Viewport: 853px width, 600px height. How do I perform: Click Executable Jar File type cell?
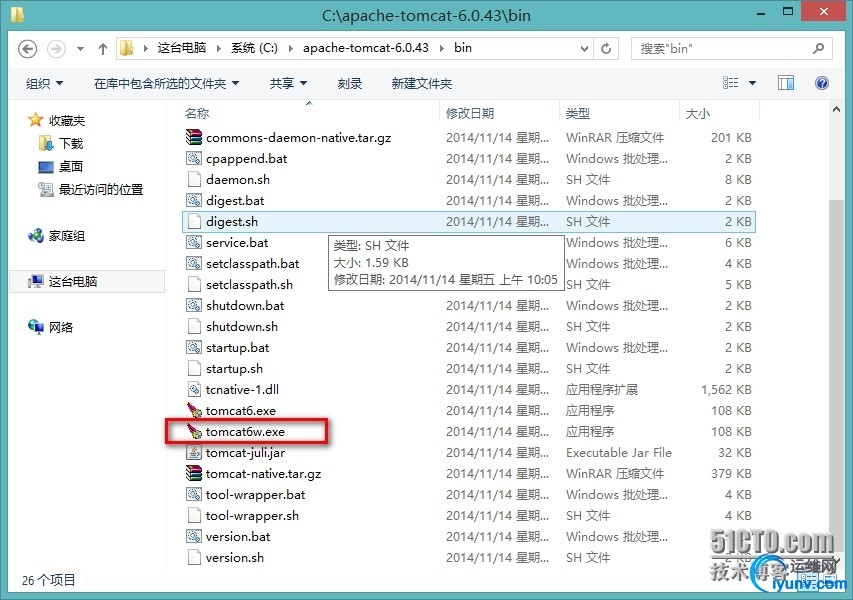pos(619,453)
